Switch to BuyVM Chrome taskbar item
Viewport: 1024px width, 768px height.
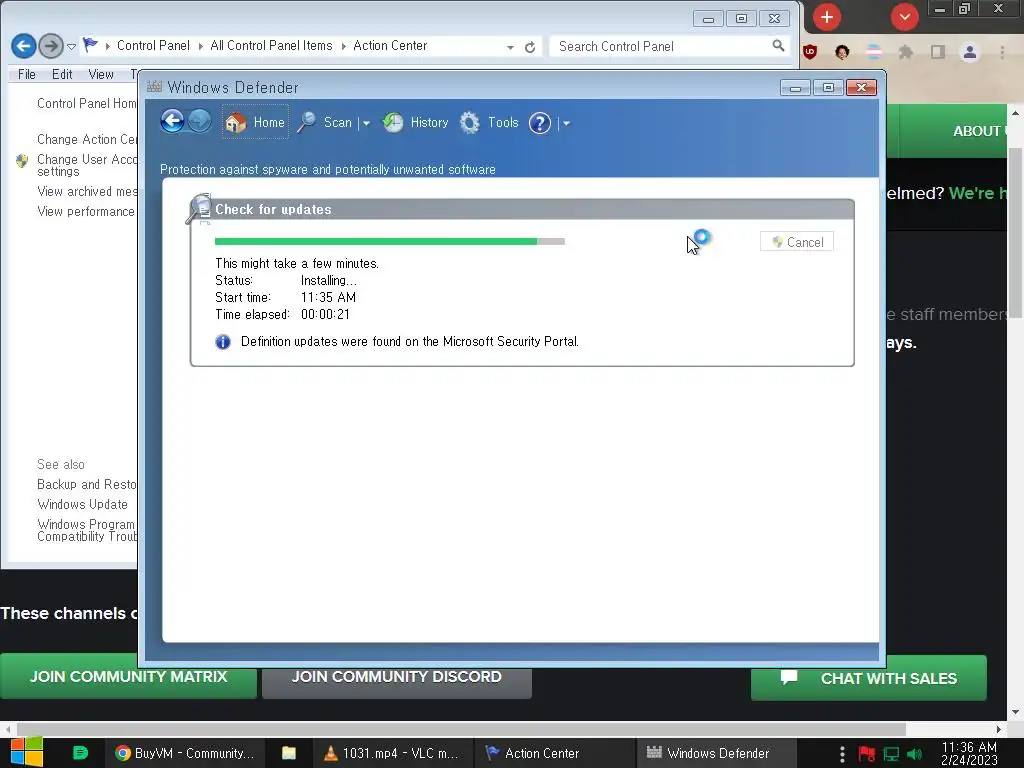coord(184,753)
